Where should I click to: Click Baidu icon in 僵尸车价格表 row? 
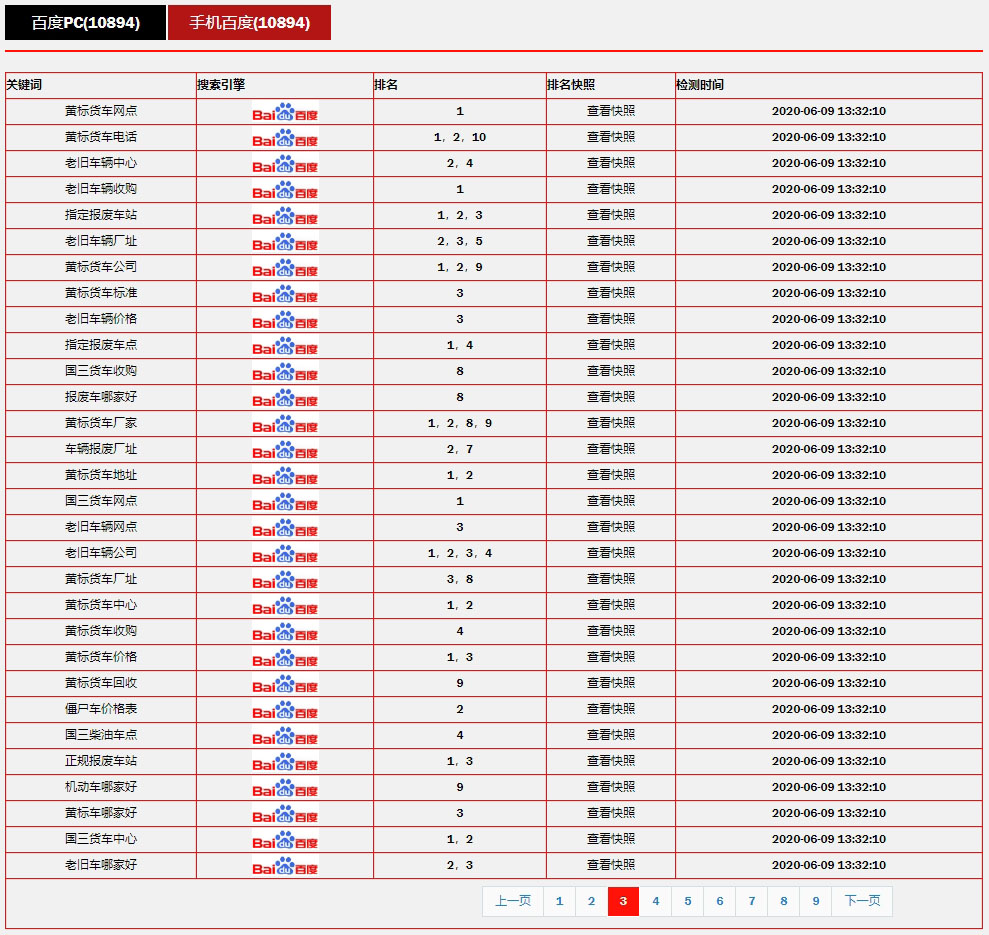[285, 710]
